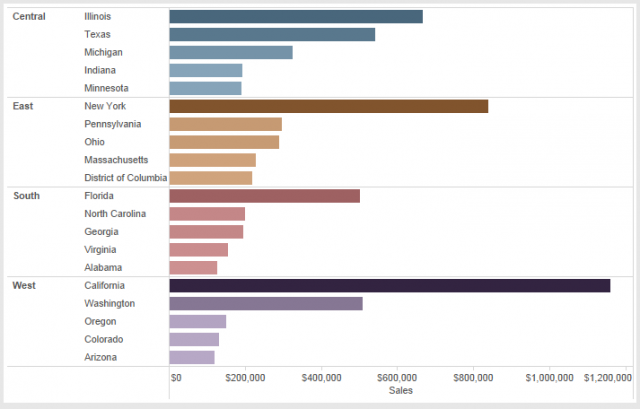Viewport: 640px width, 409px height.
Task: Select the Pennsylvania sales bar
Action: (225, 124)
